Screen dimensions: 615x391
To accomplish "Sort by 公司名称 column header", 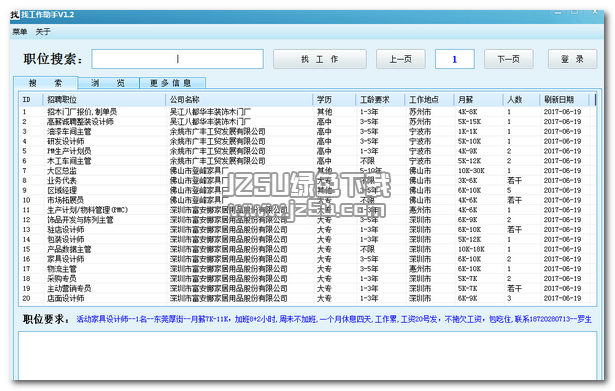I will tap(239, 100).
